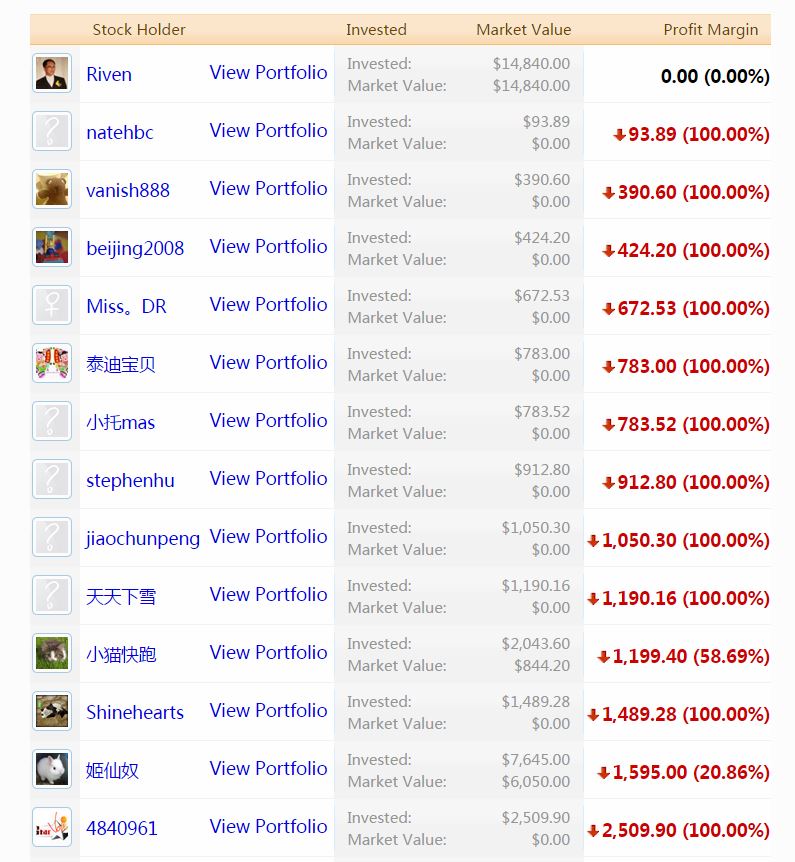Click the avatar beside Miss。DR

[x=52, y=306]
